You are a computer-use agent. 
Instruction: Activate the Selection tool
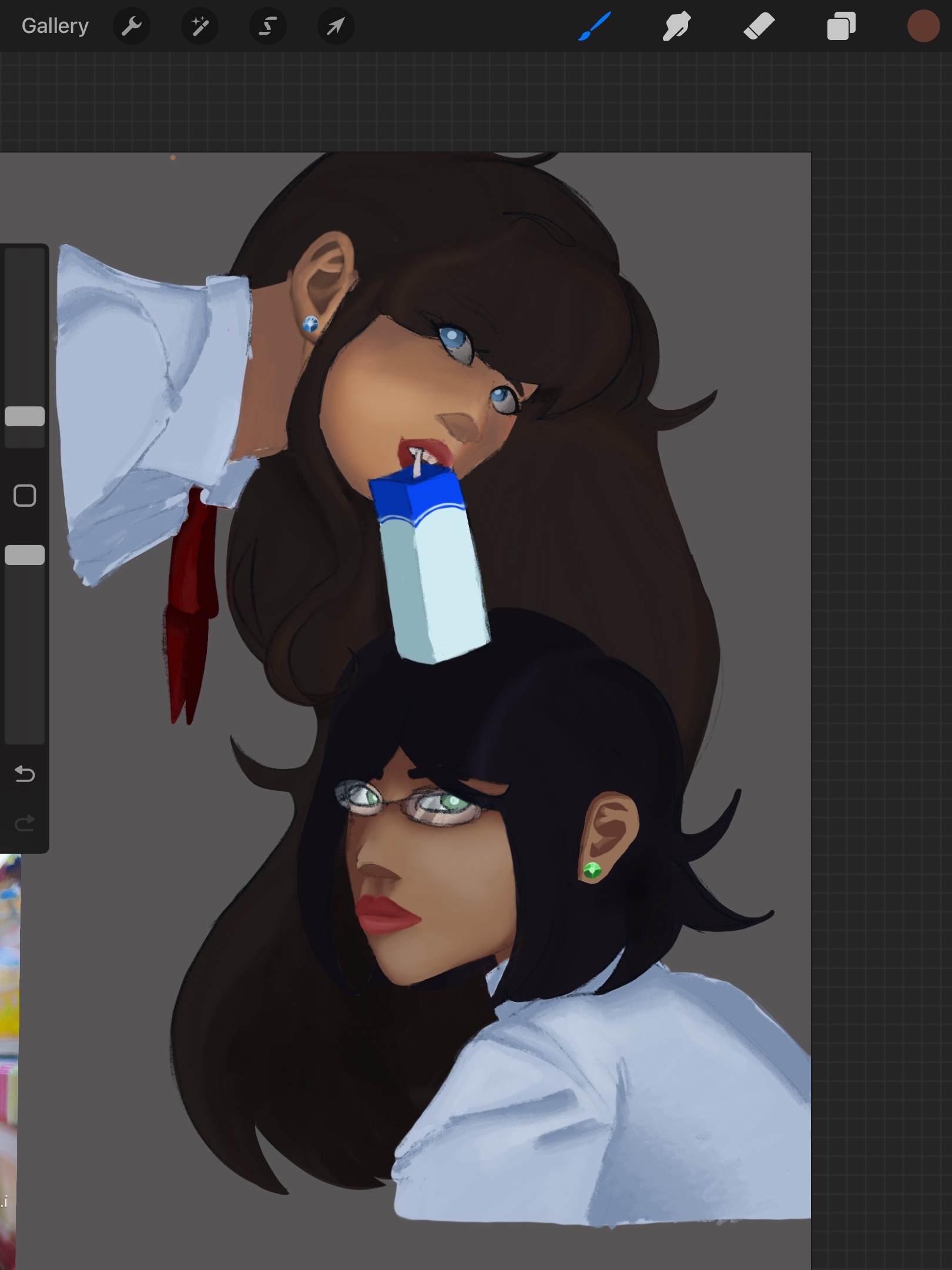pyautogui.click(x=268, y=26)
